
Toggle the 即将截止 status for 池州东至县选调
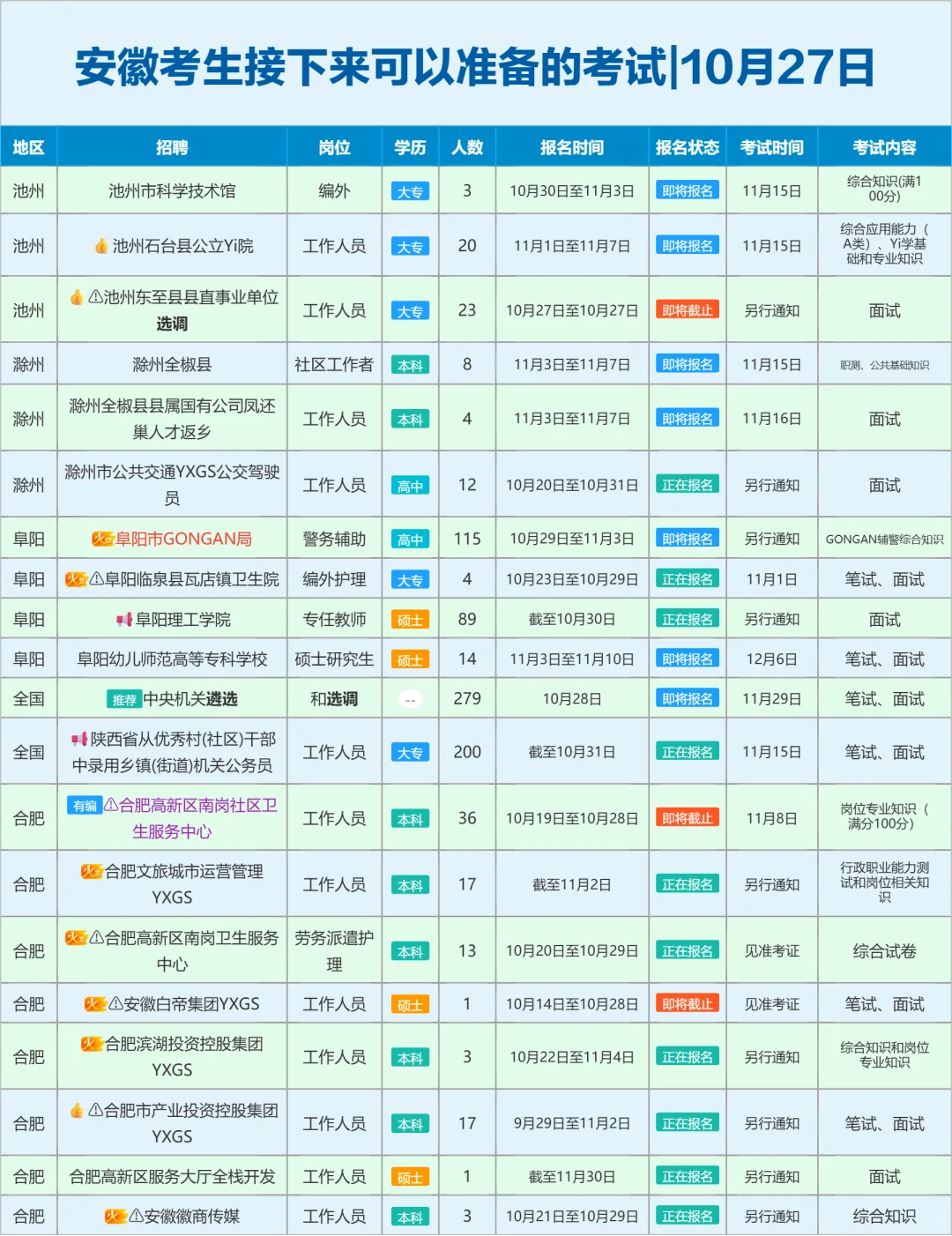688,309
